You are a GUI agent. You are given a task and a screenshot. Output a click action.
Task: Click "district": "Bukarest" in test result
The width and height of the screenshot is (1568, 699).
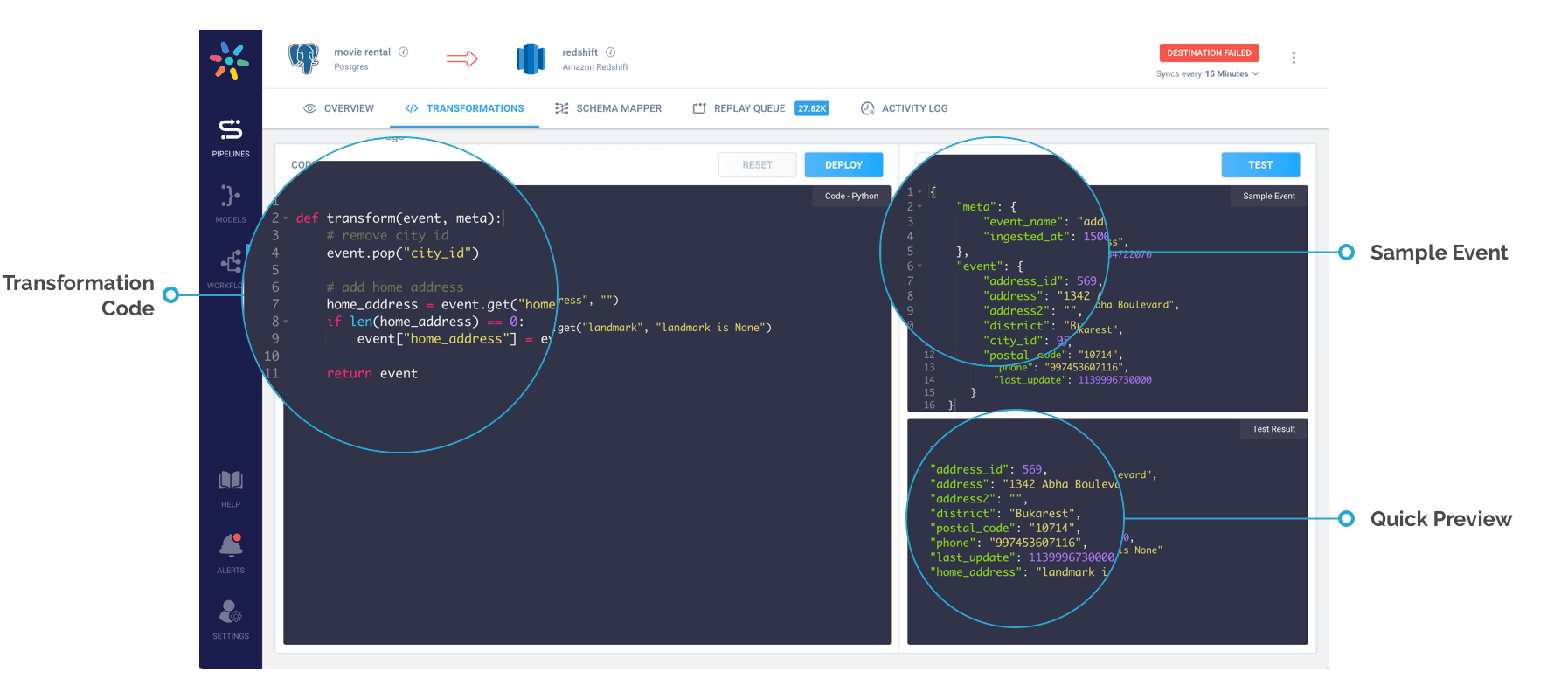point(1005,514)
